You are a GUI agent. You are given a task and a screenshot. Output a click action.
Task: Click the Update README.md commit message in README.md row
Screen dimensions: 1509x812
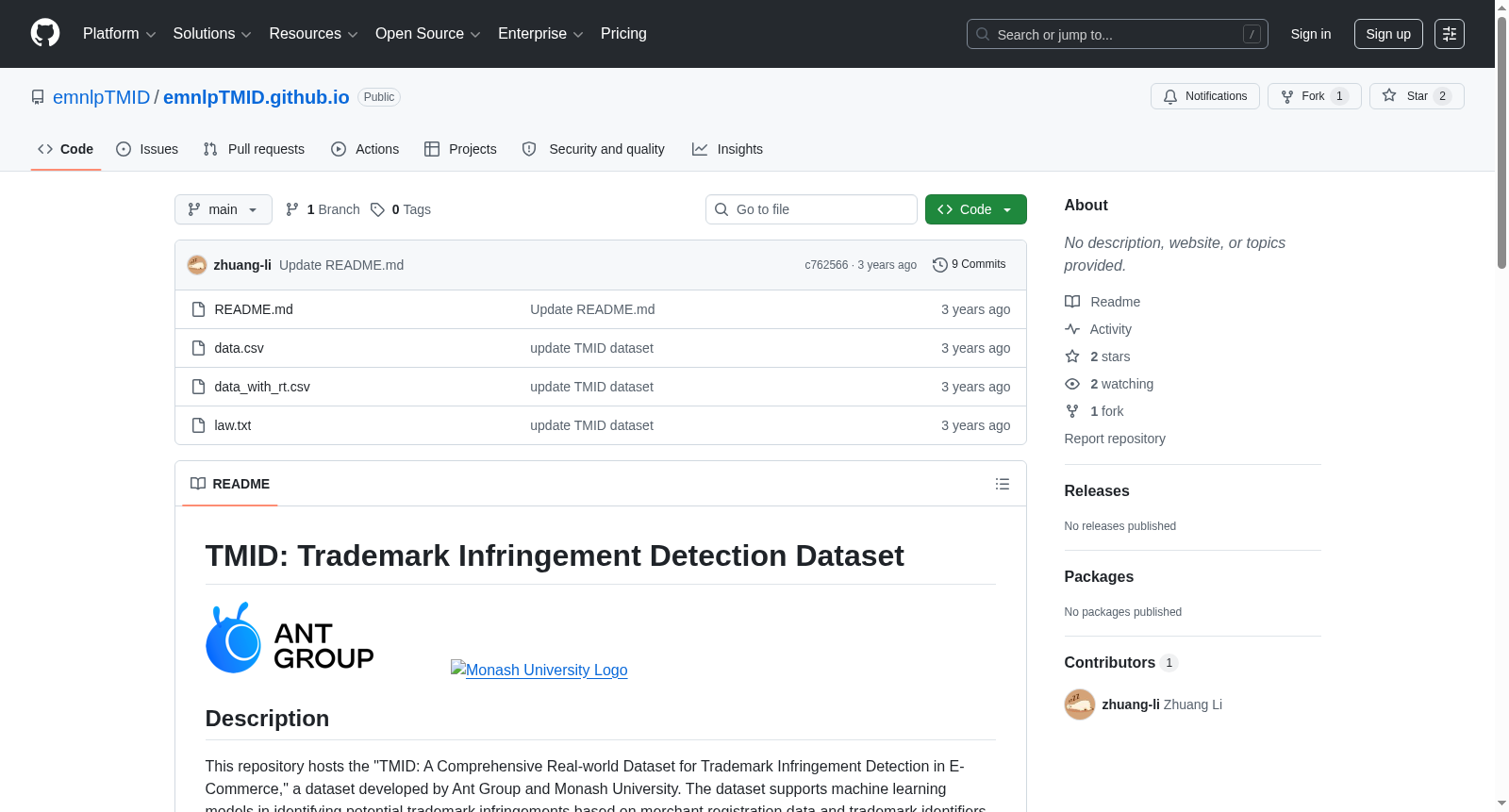[x=592, y=309]
